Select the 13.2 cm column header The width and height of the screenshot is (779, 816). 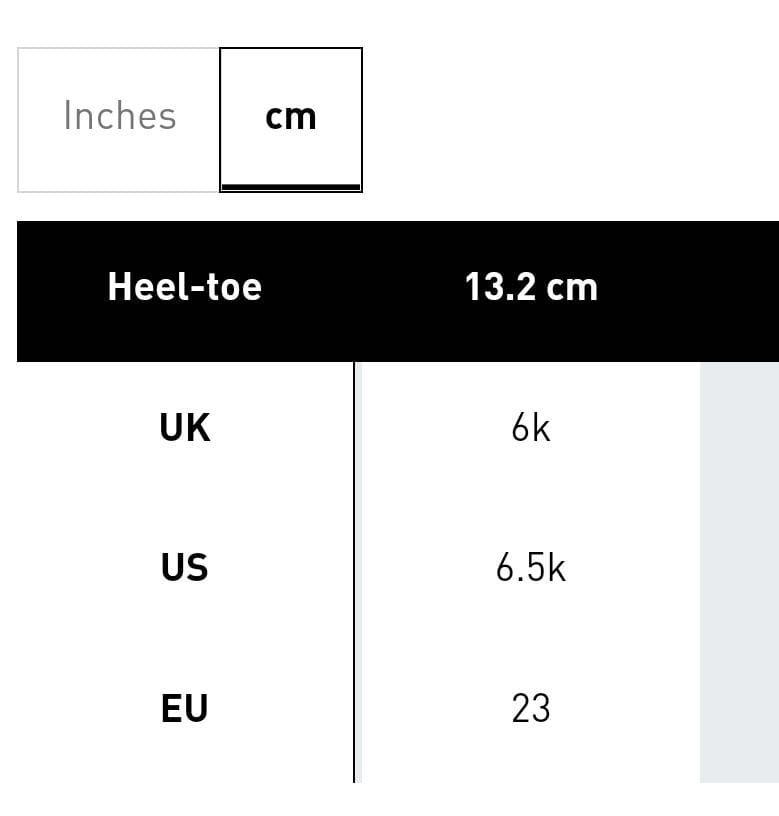click(x=531, y=291)
